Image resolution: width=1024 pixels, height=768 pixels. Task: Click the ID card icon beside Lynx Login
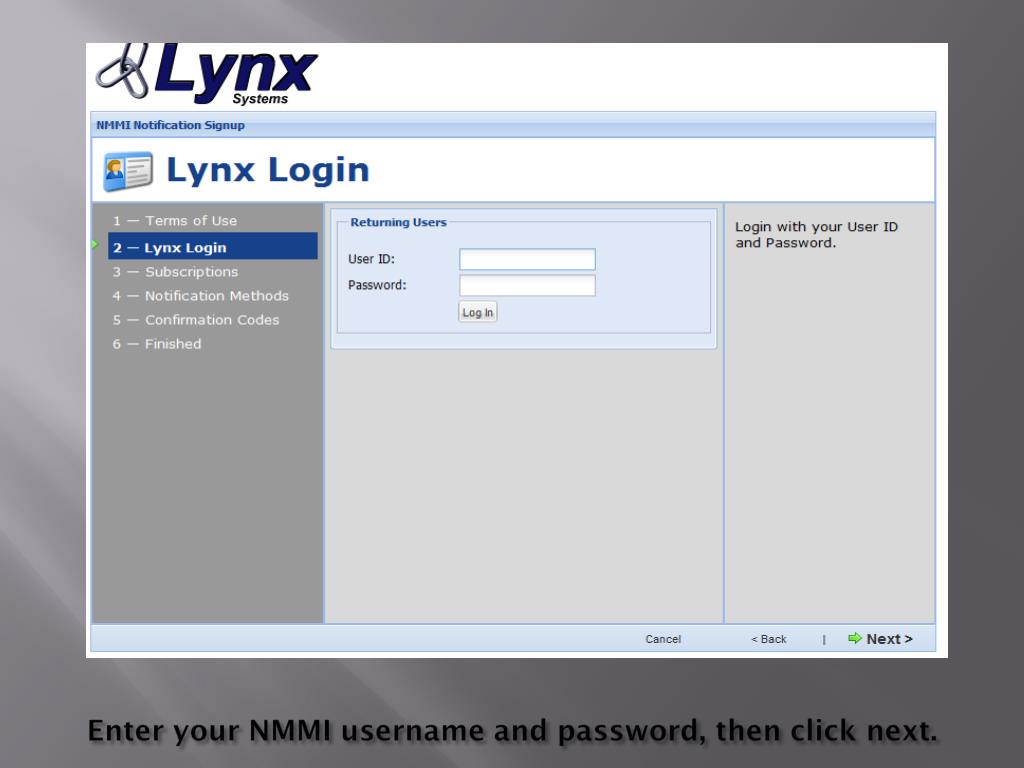coord(129,171)
